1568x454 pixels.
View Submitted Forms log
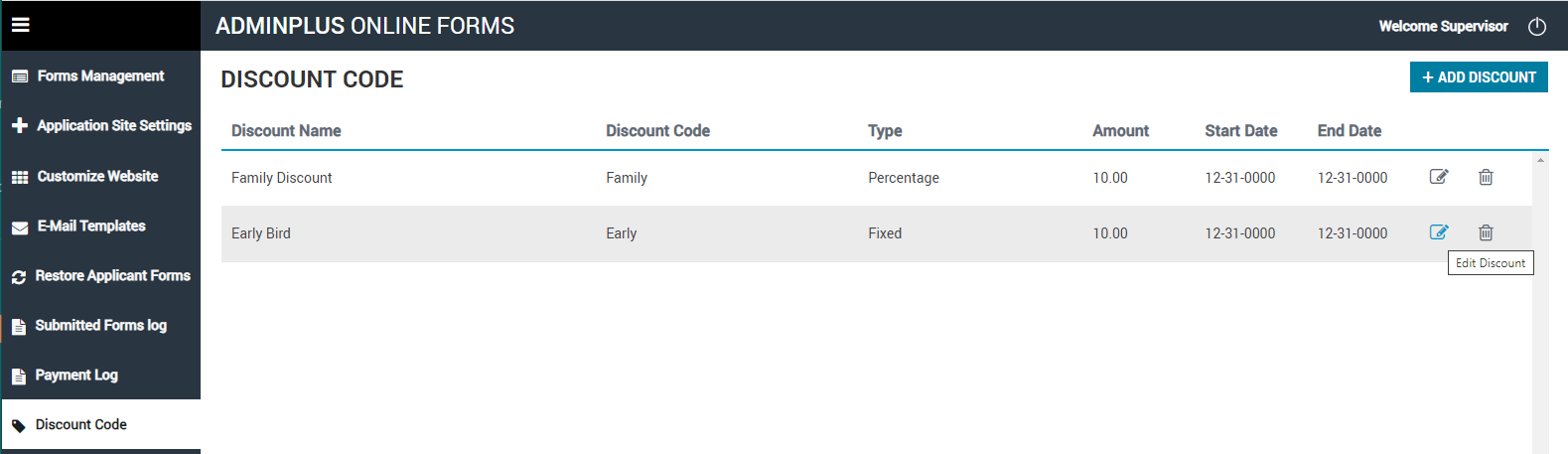coord(100,325)
